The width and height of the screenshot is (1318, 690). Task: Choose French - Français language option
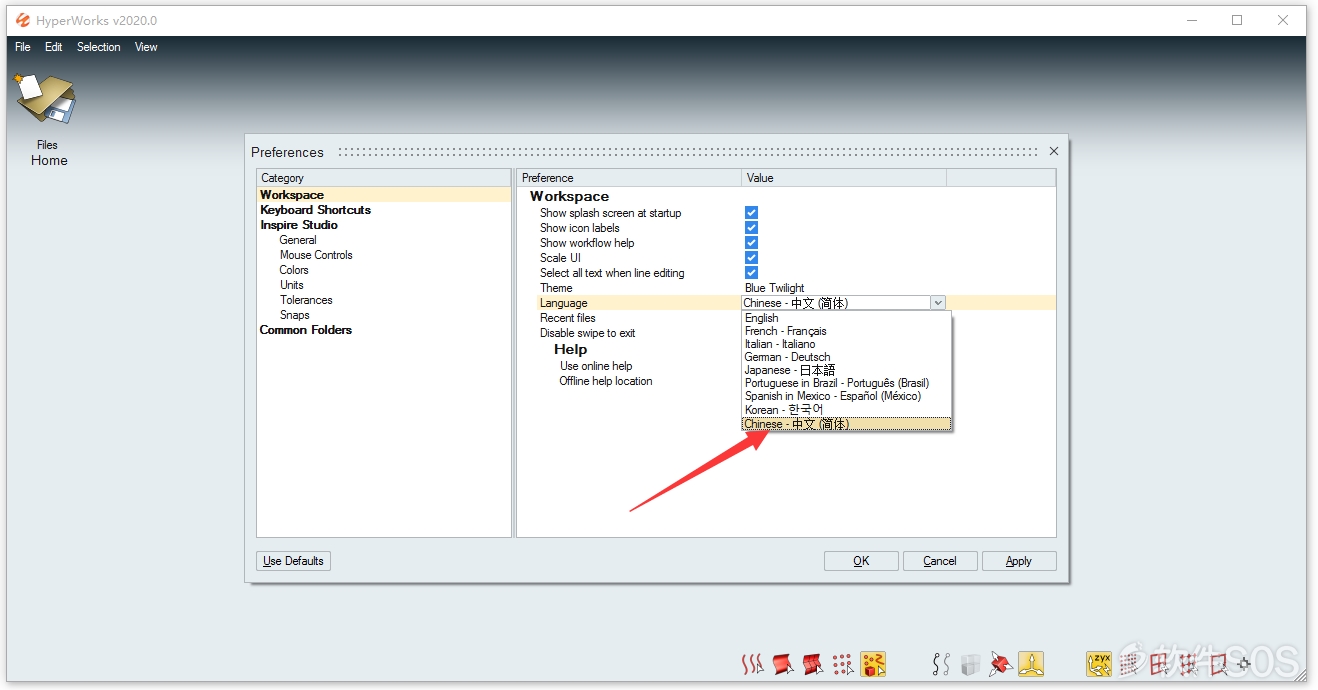pyautogui.click(x=846, y=331)
